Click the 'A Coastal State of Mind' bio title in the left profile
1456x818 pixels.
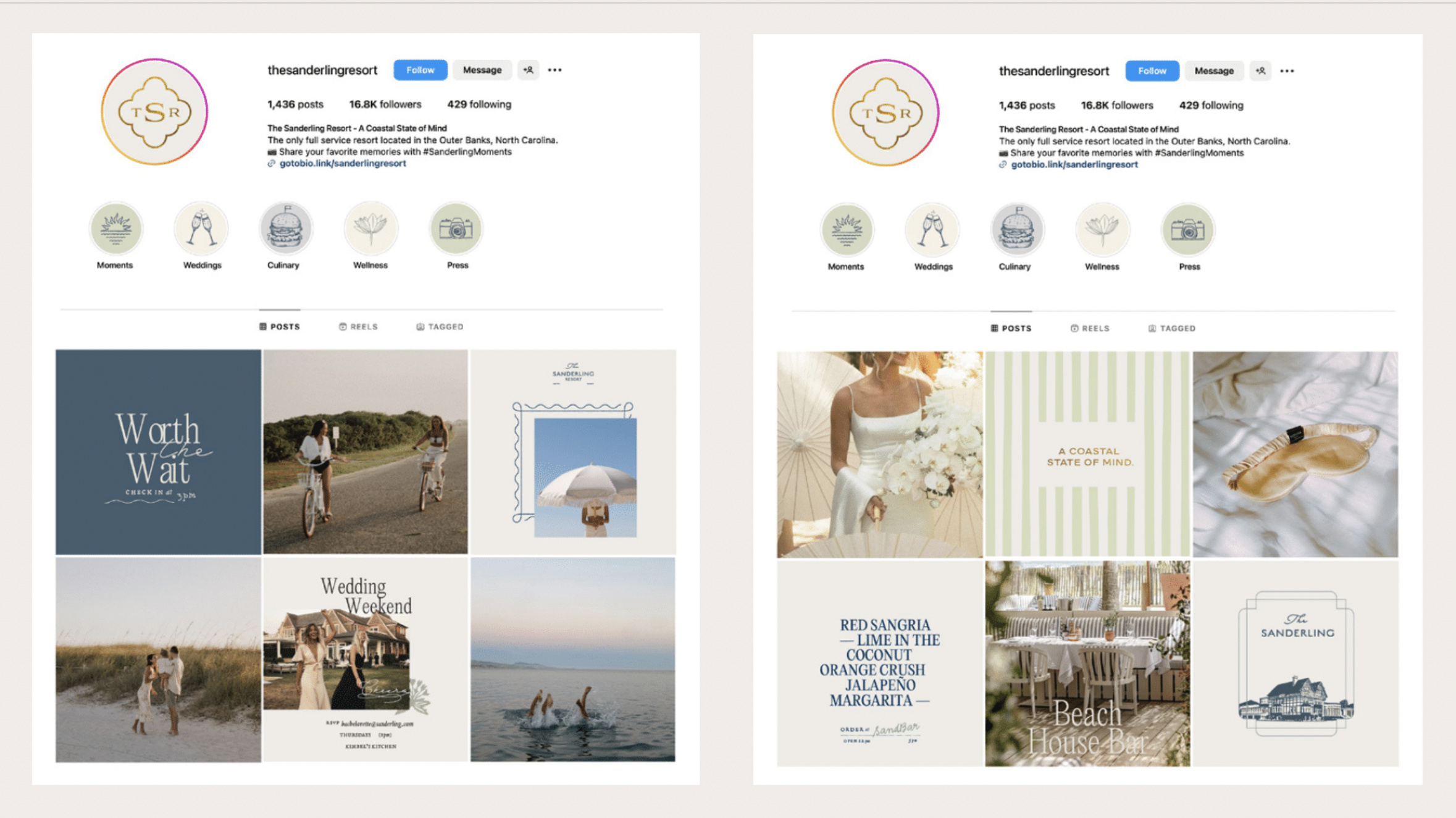pyautogui.click(x=357, y=129)
